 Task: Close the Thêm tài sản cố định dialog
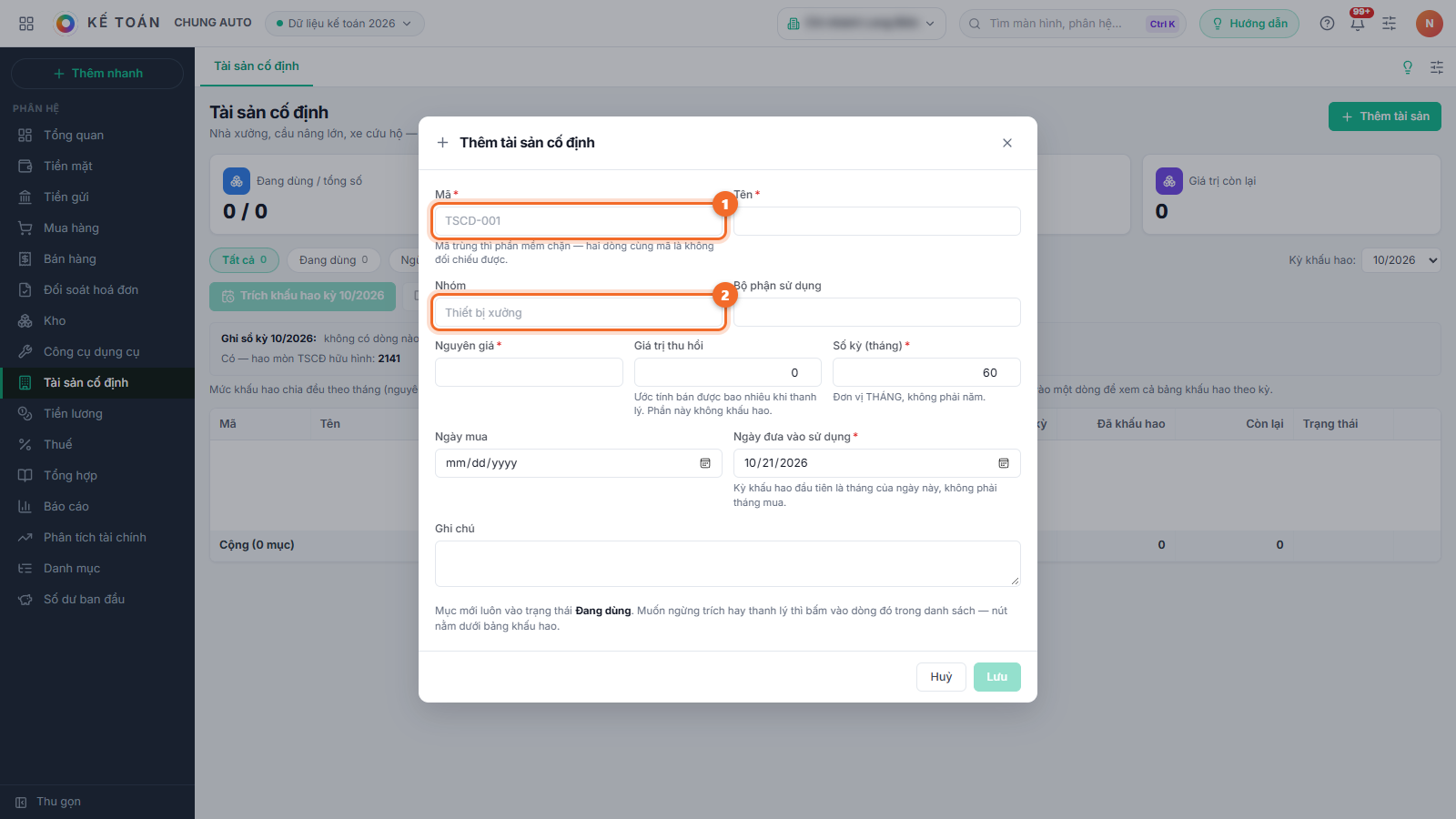coord(1007,143)
